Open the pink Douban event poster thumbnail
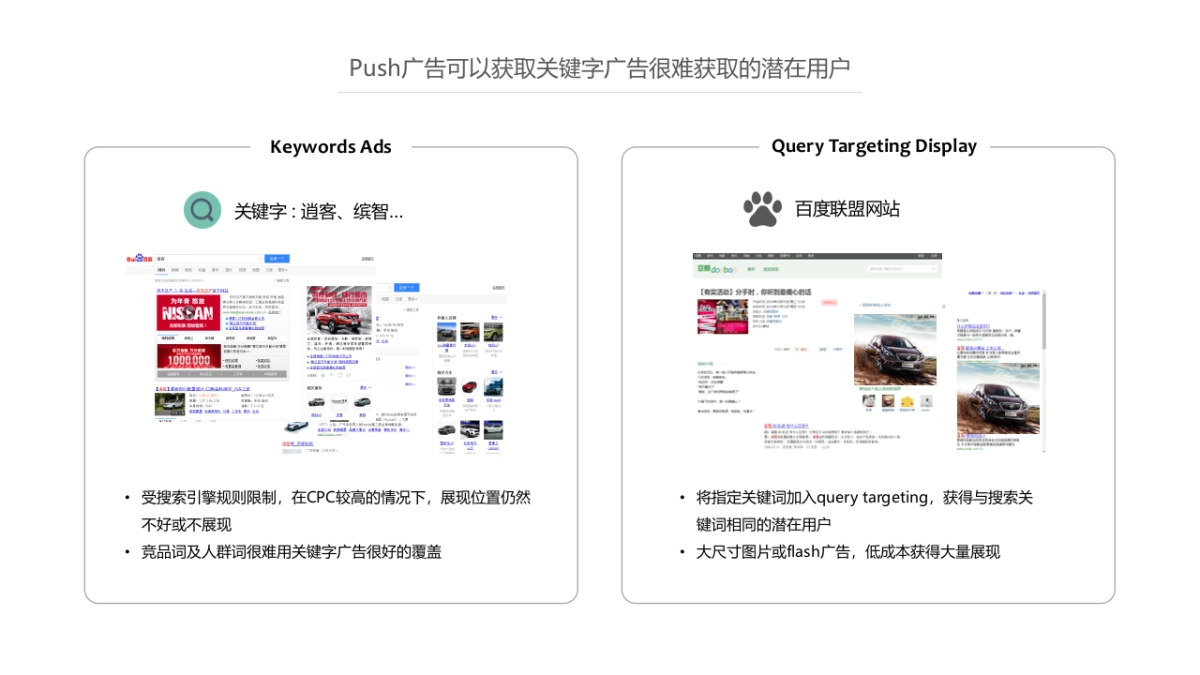The height and width of the screenshot is (675, 1200). point(722,316)
